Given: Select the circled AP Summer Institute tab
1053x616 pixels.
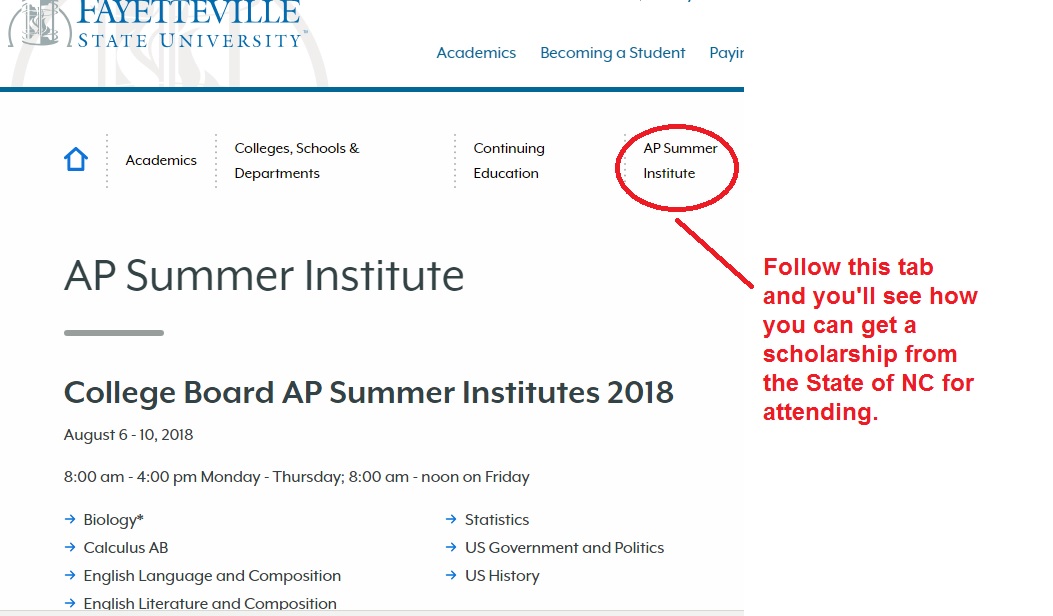Looking at the screenshot, I should click(x=680, y=161).
